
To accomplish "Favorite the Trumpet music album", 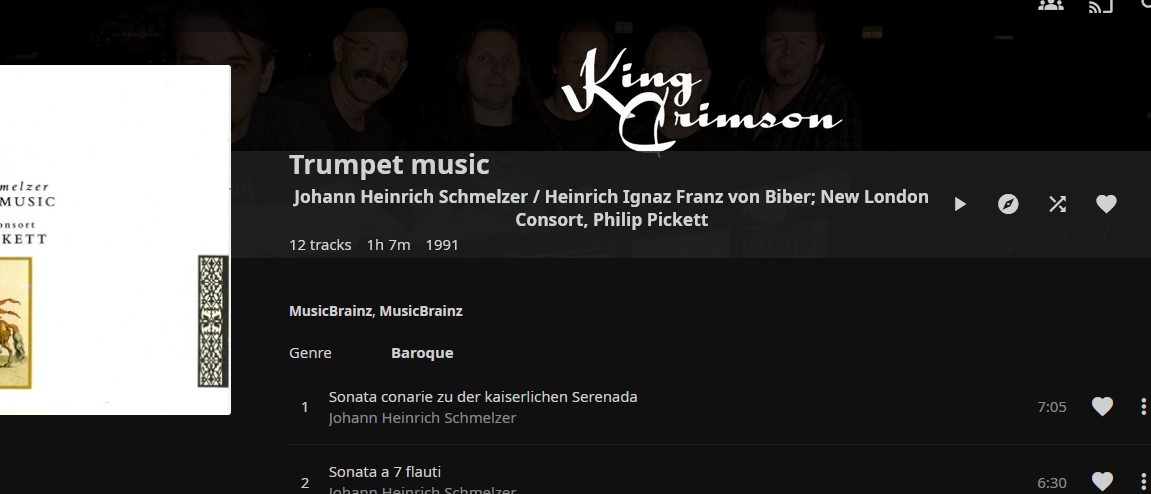I will click(x=1106, y=204).
